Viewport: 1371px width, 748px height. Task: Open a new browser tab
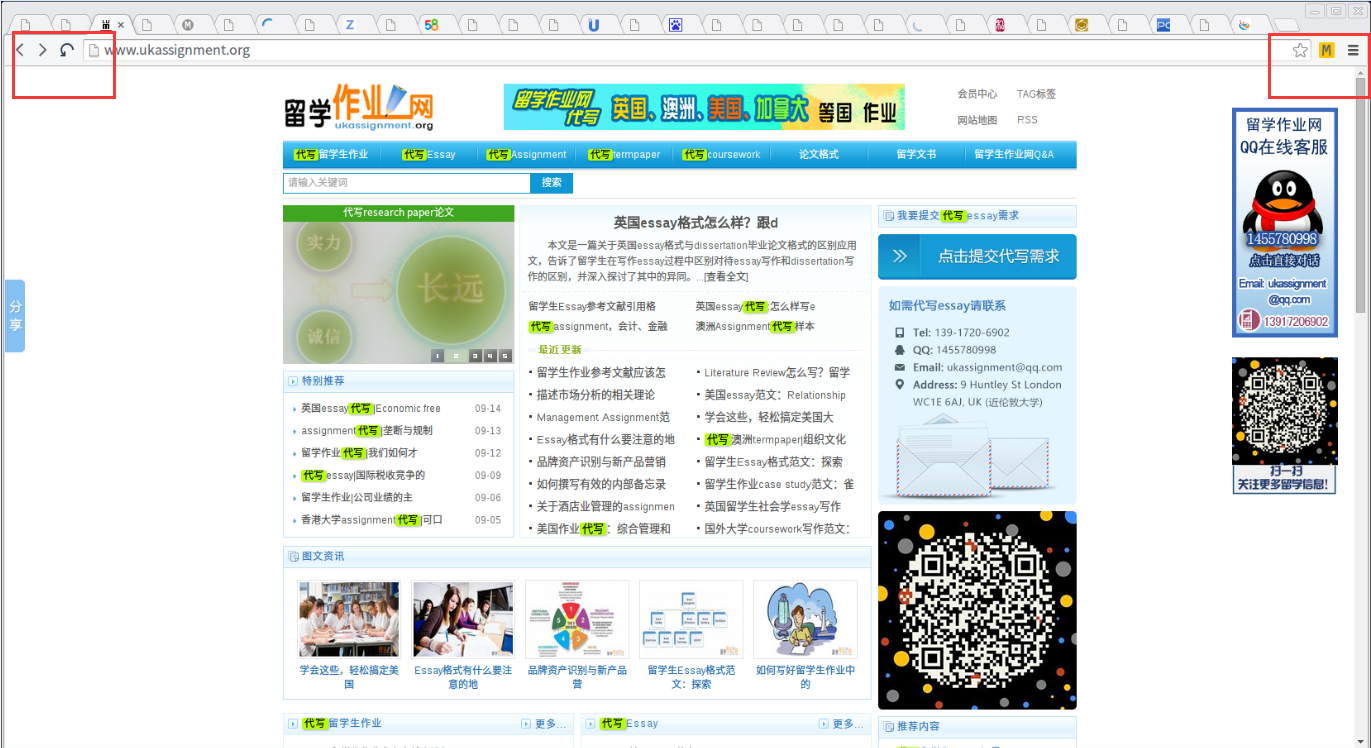coord(1285,25)
